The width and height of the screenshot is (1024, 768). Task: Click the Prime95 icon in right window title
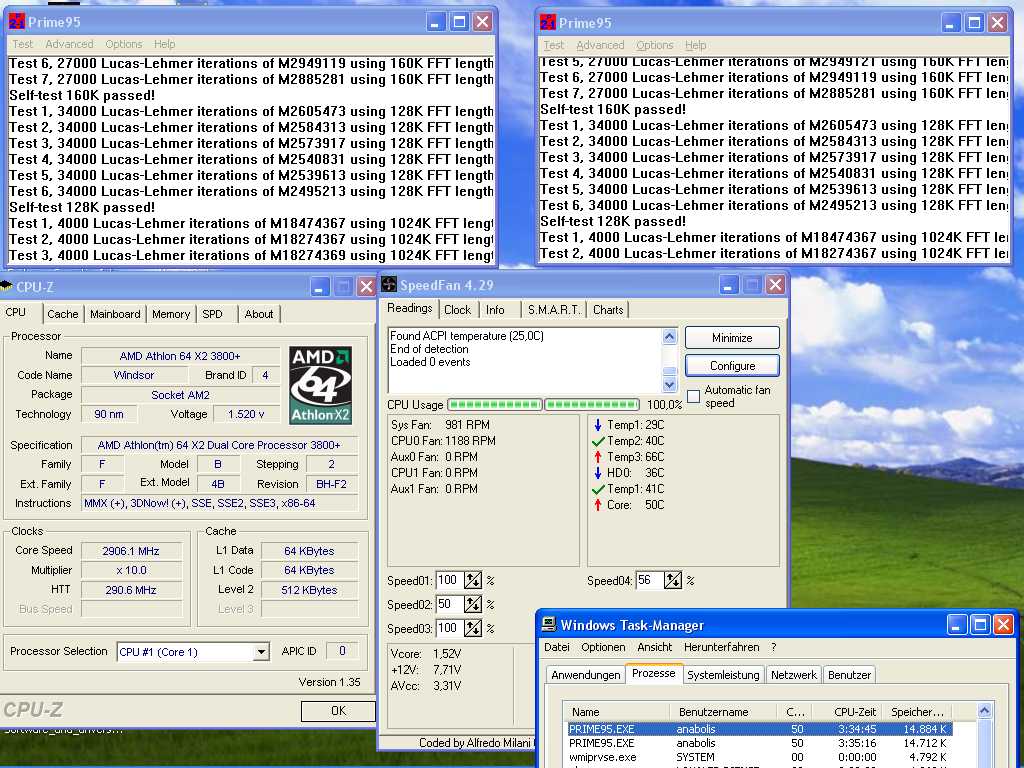[x=548, y=23]
